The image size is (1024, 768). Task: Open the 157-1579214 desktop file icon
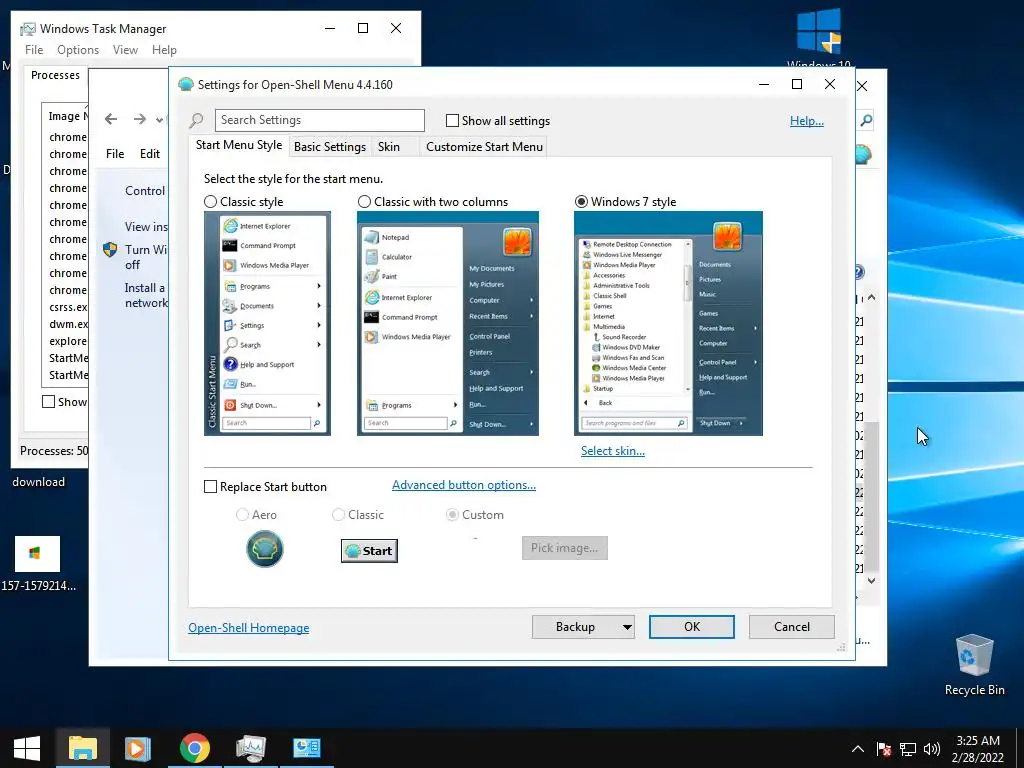(x=38, y=564)
